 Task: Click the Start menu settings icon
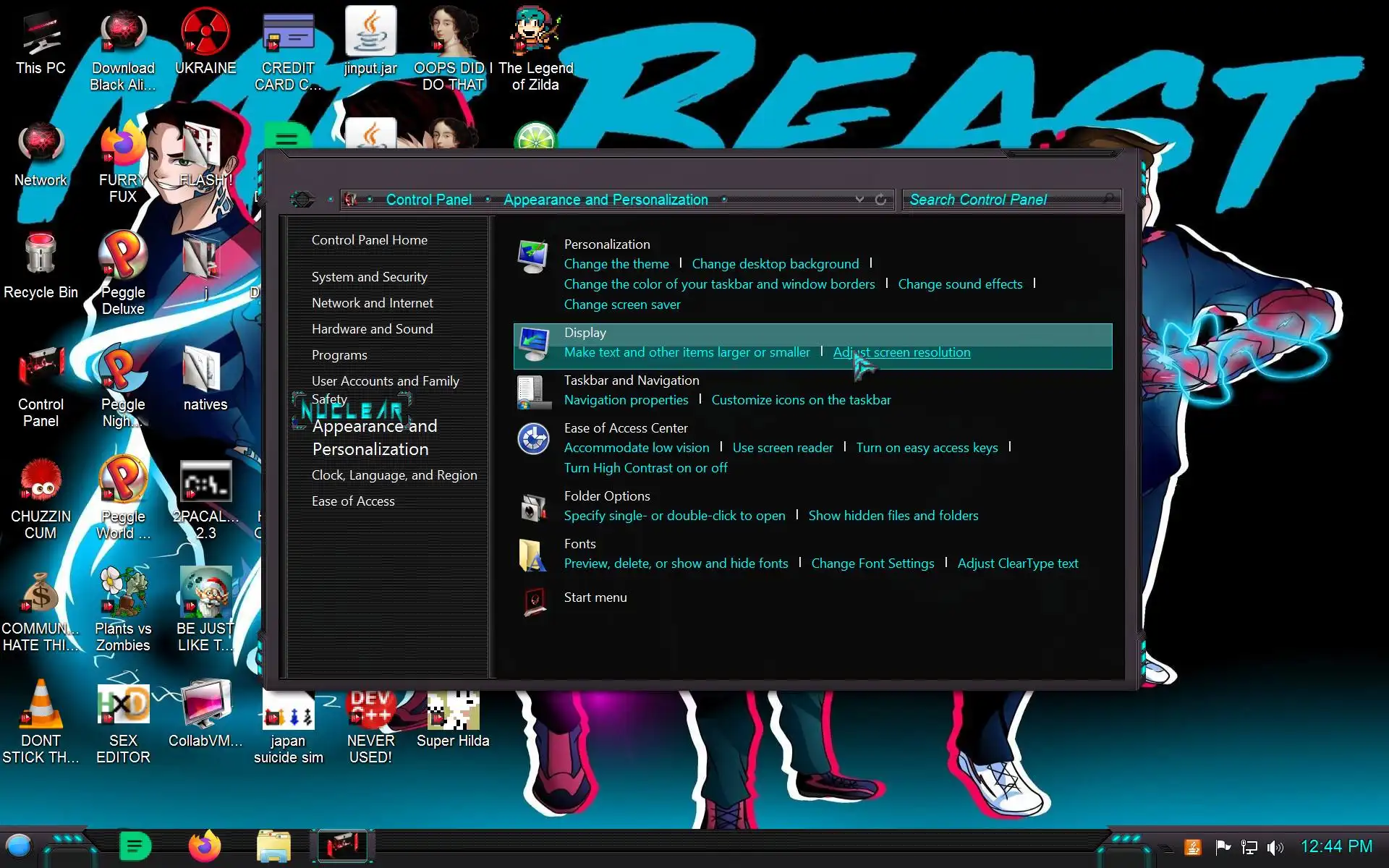[x=534, y=600]
